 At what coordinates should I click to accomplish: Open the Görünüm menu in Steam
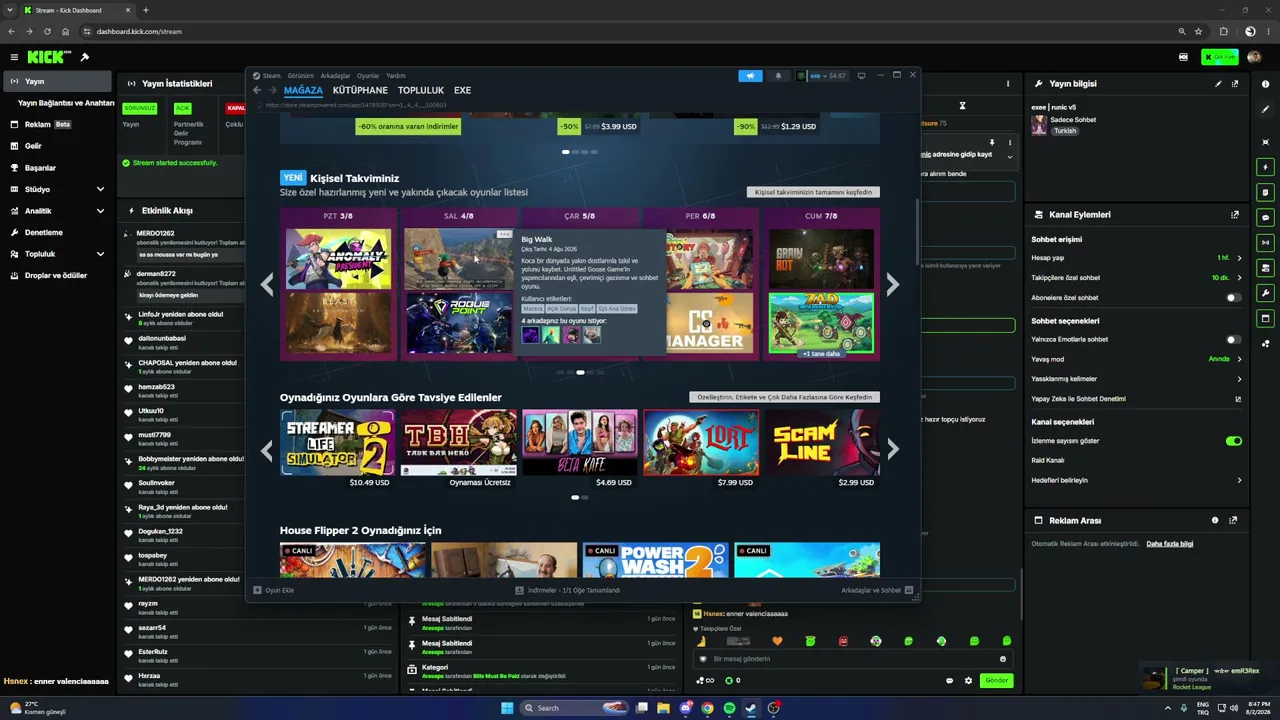(x=301, y=76)
